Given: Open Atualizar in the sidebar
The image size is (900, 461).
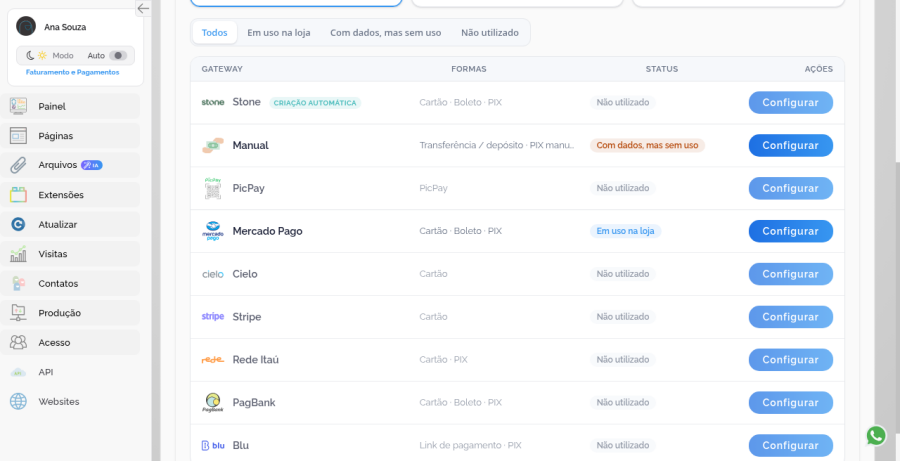Looking at the screenshot, I should pyautogui.click(x=70, y=224).
